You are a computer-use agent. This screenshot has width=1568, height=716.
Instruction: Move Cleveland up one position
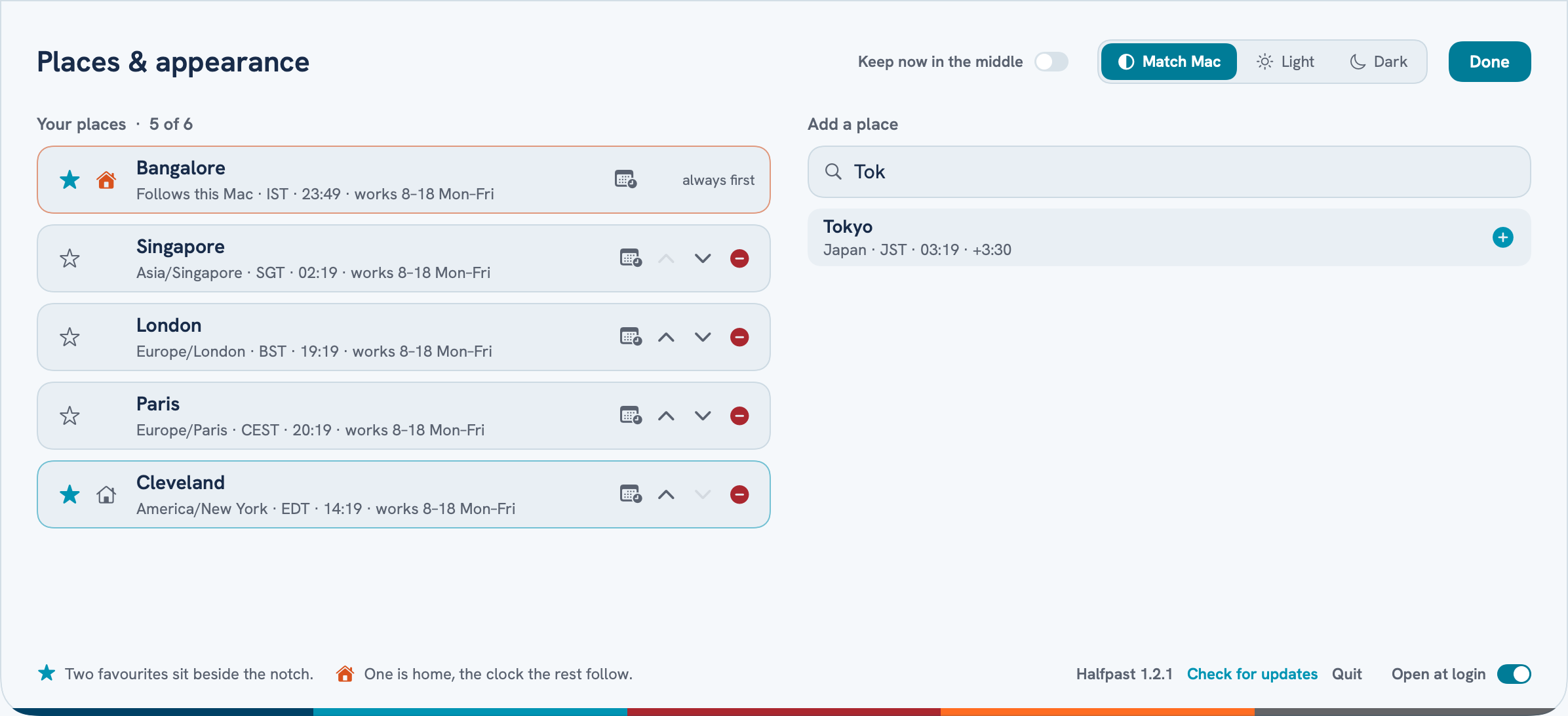click(666, 494)
